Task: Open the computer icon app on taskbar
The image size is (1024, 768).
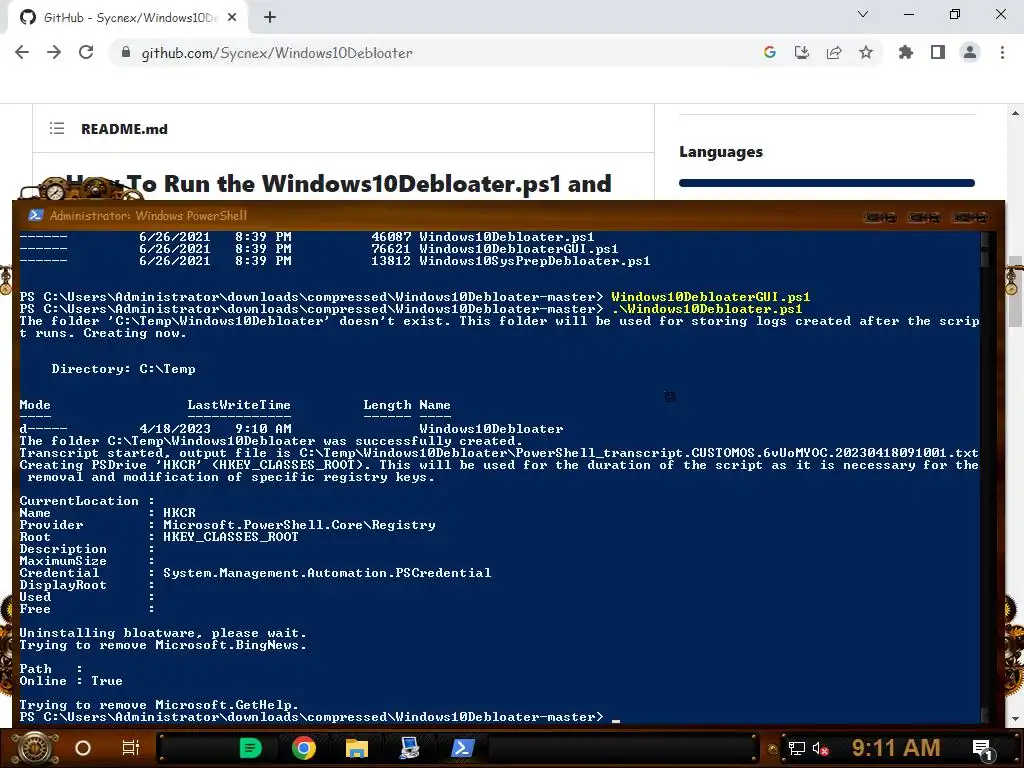Action: [409, 748]
